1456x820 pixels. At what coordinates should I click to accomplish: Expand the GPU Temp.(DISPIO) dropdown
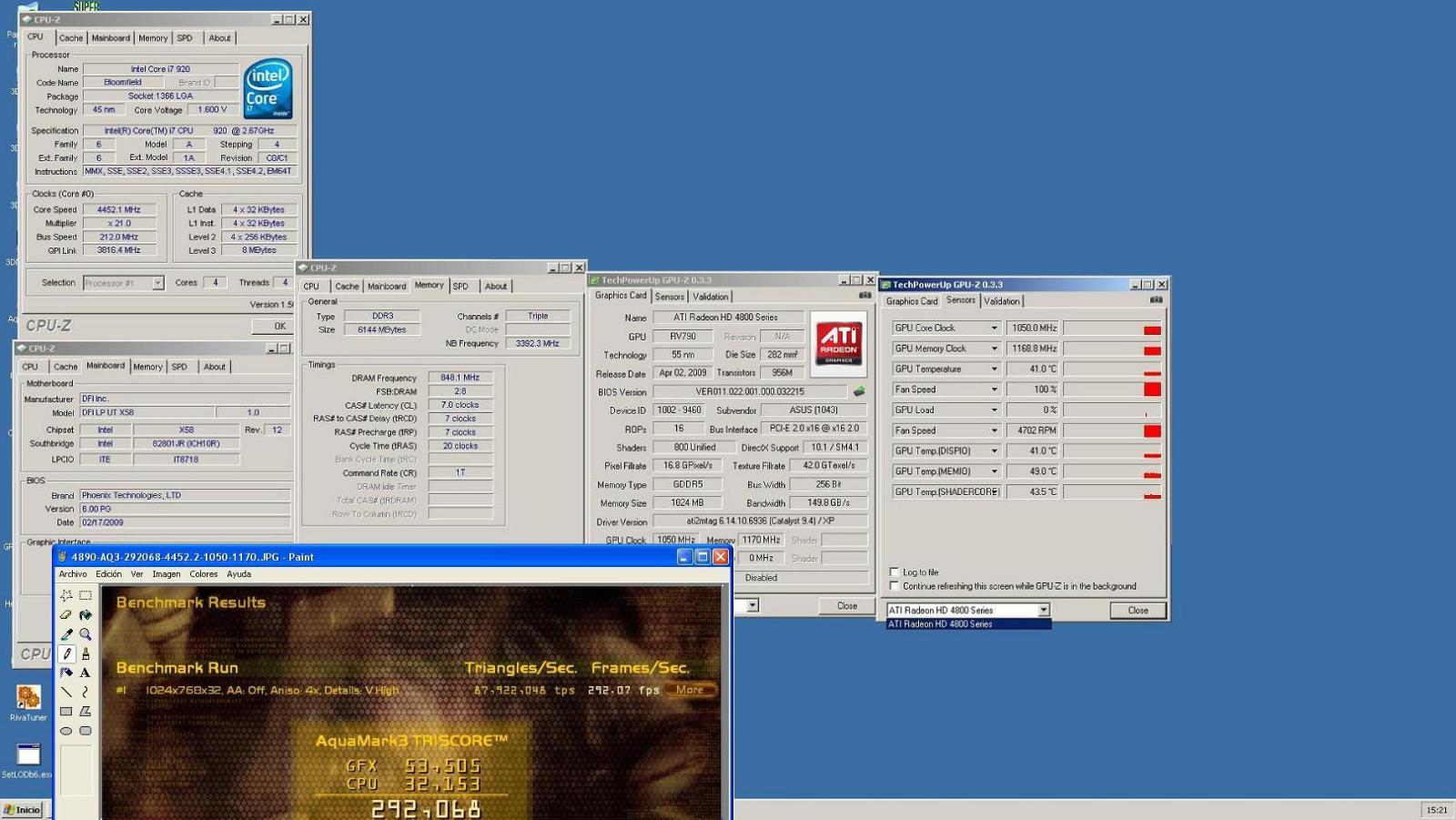(994, 450)
